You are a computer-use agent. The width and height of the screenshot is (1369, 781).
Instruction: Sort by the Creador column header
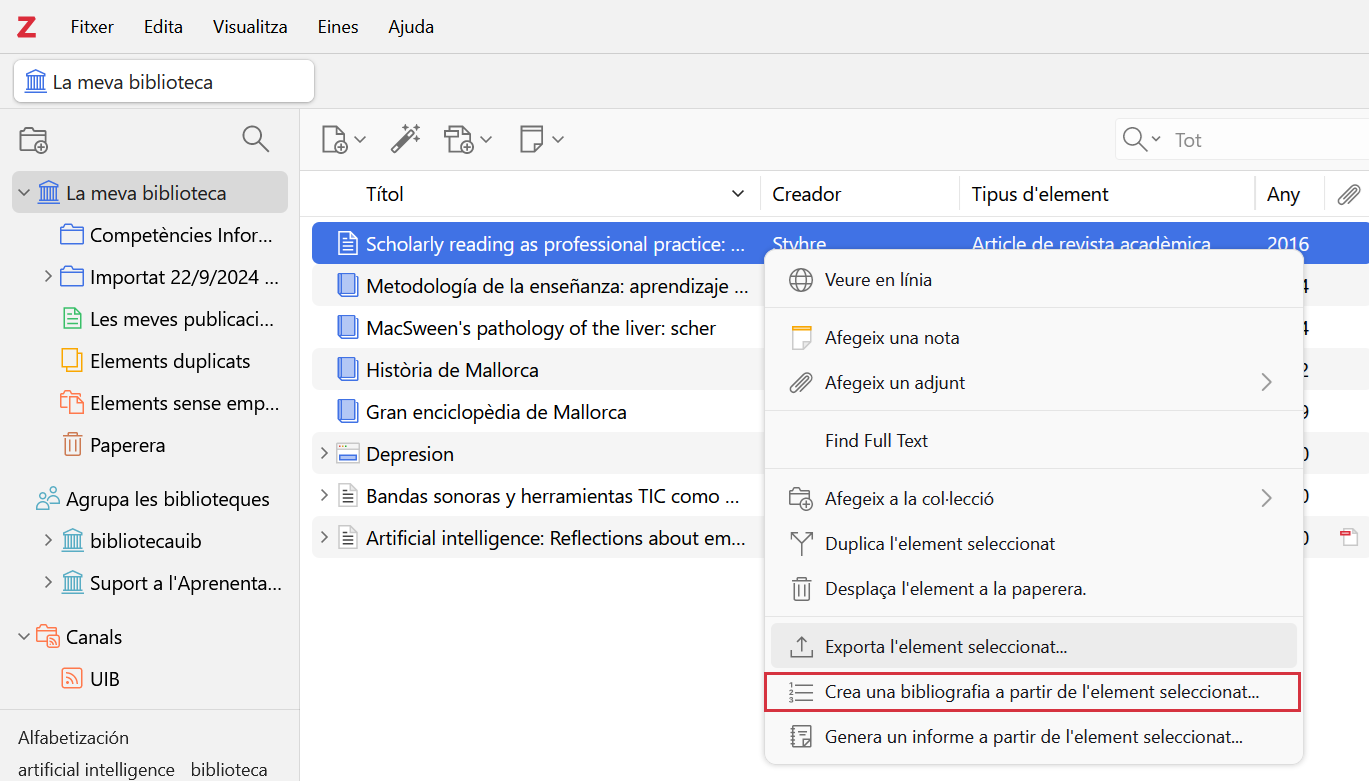tap(860, 194)
